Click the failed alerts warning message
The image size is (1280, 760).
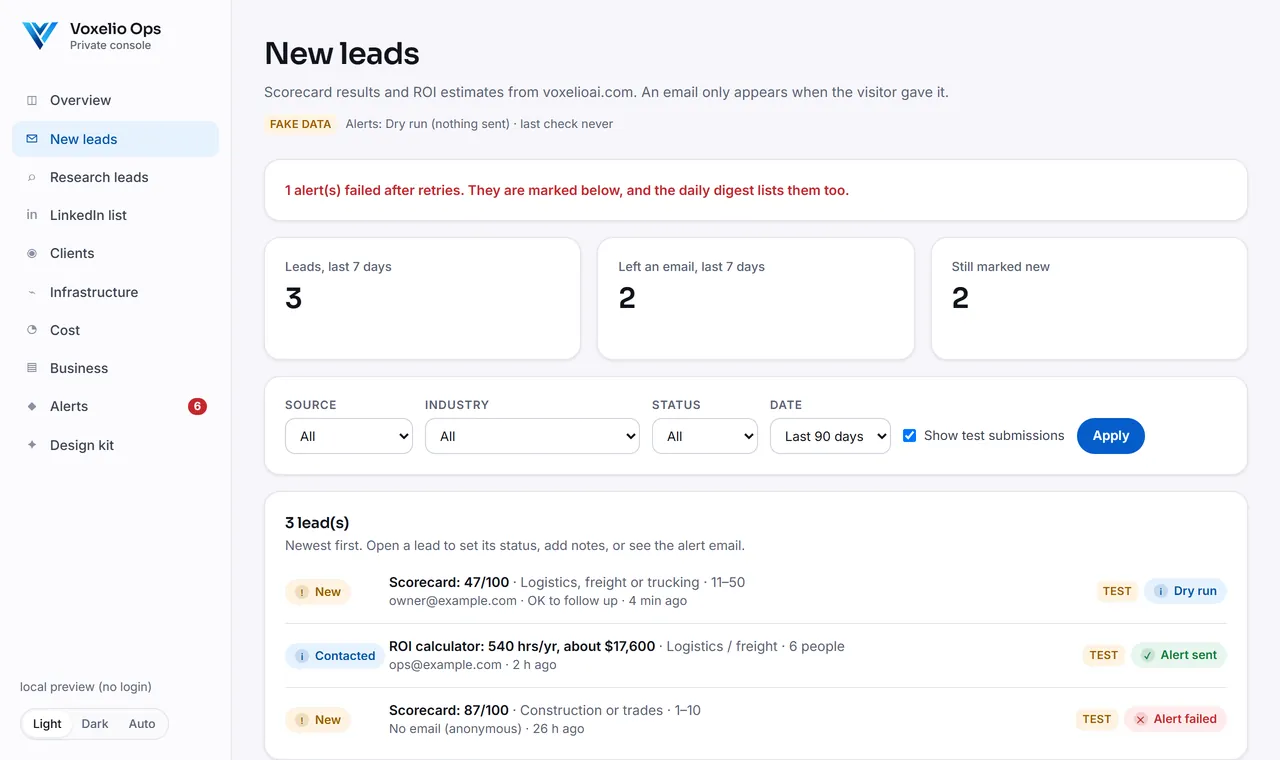567,190
